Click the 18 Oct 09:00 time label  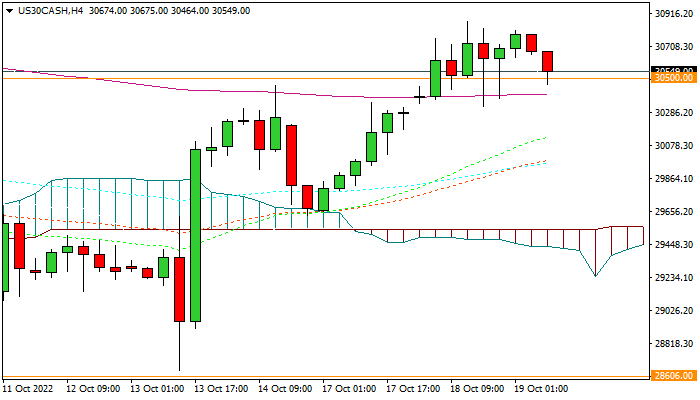[475, 388]
